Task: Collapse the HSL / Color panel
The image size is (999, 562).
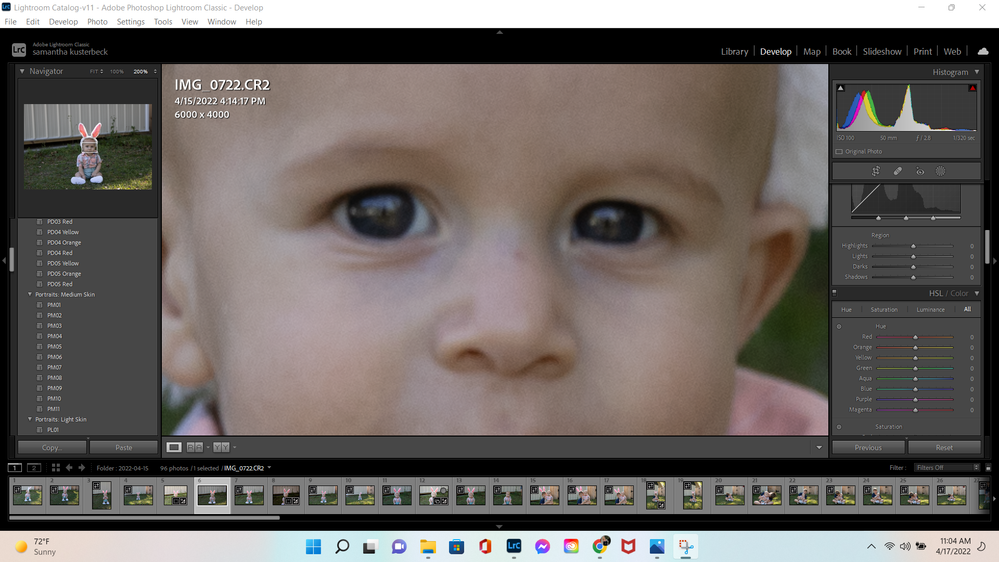Action: tap(977, 293)
